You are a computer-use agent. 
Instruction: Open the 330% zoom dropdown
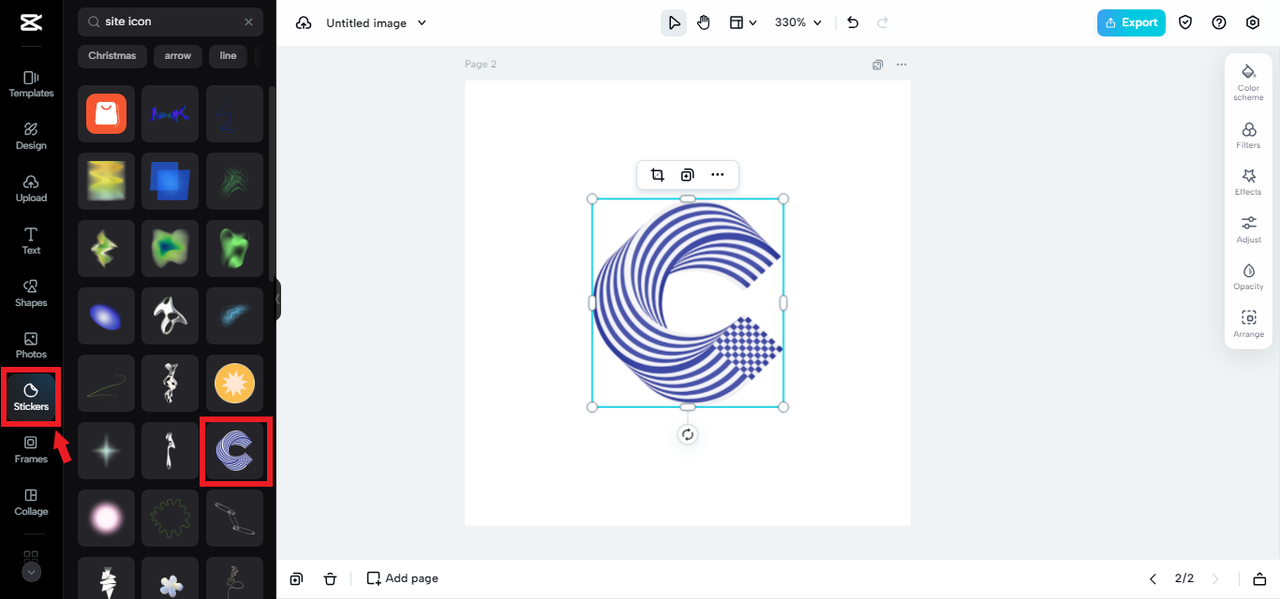[x=798, y=23]
